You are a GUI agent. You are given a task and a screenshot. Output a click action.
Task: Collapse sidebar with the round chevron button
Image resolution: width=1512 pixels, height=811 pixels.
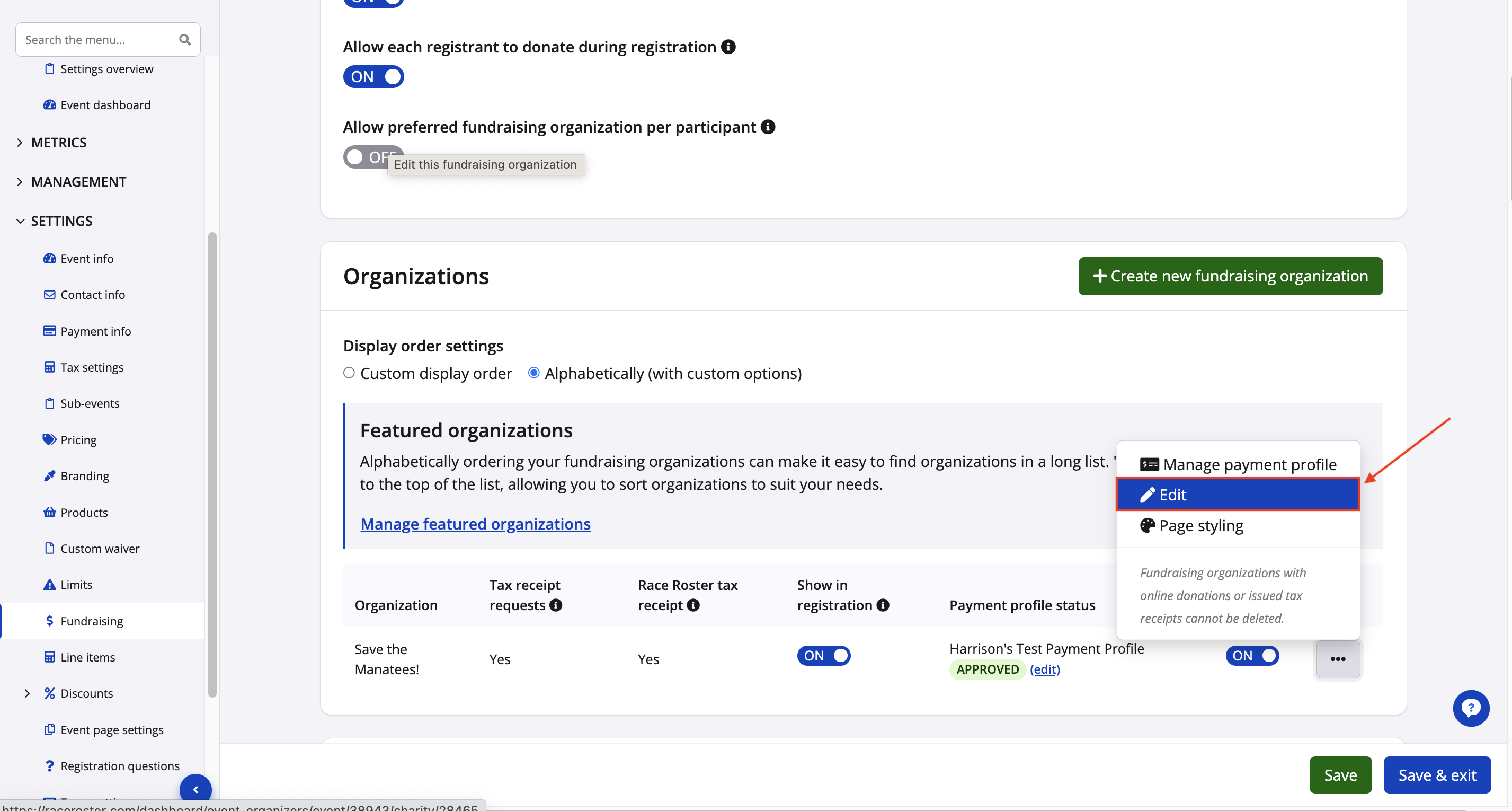tap(195, 789)
